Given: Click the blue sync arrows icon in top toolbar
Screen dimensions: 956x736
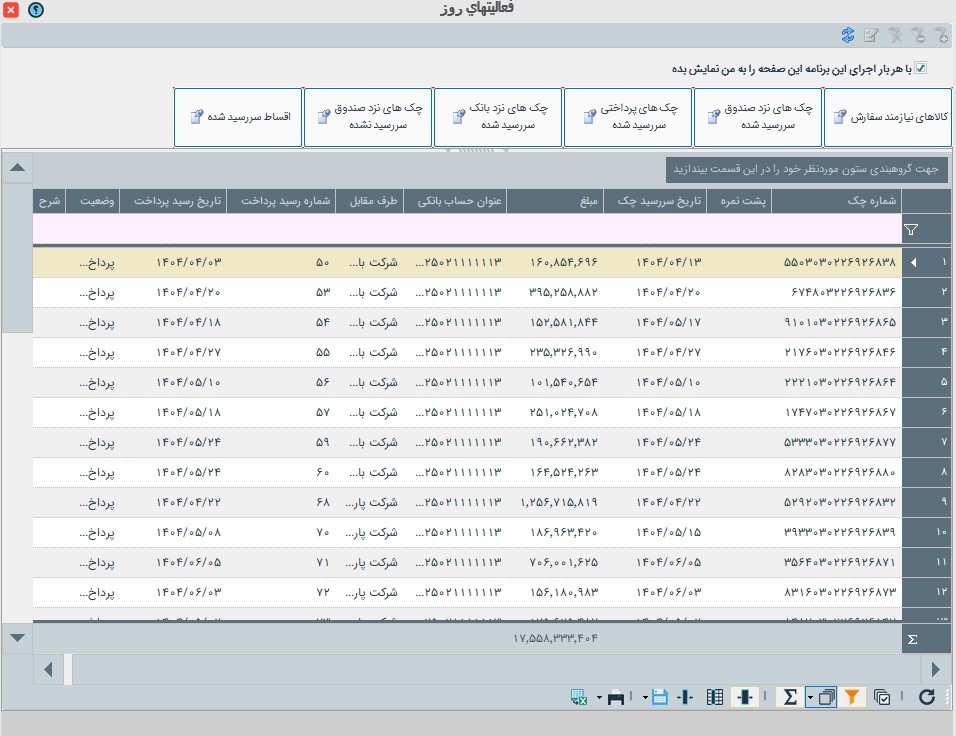Looking at the screenshot, I should coord(848,35).
